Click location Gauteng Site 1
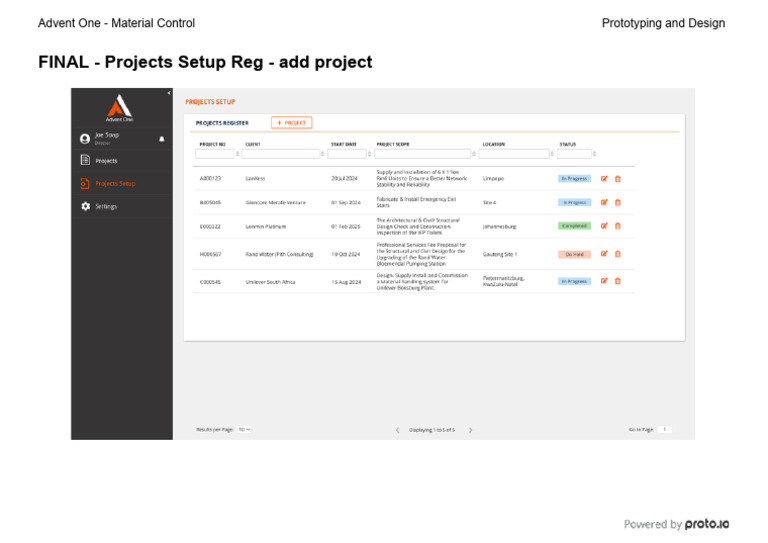 tap(500, 254)
